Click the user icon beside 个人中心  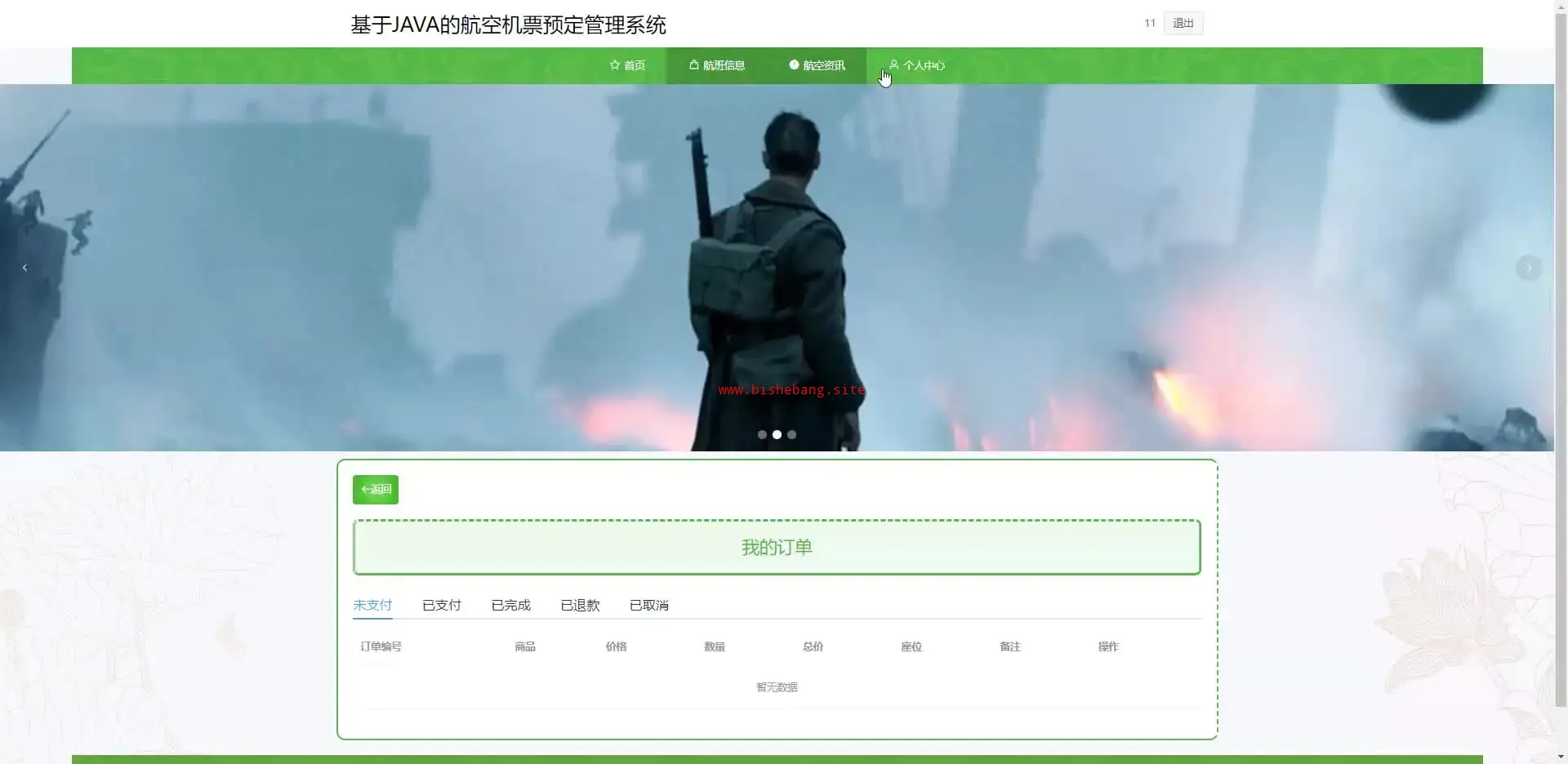894,65
